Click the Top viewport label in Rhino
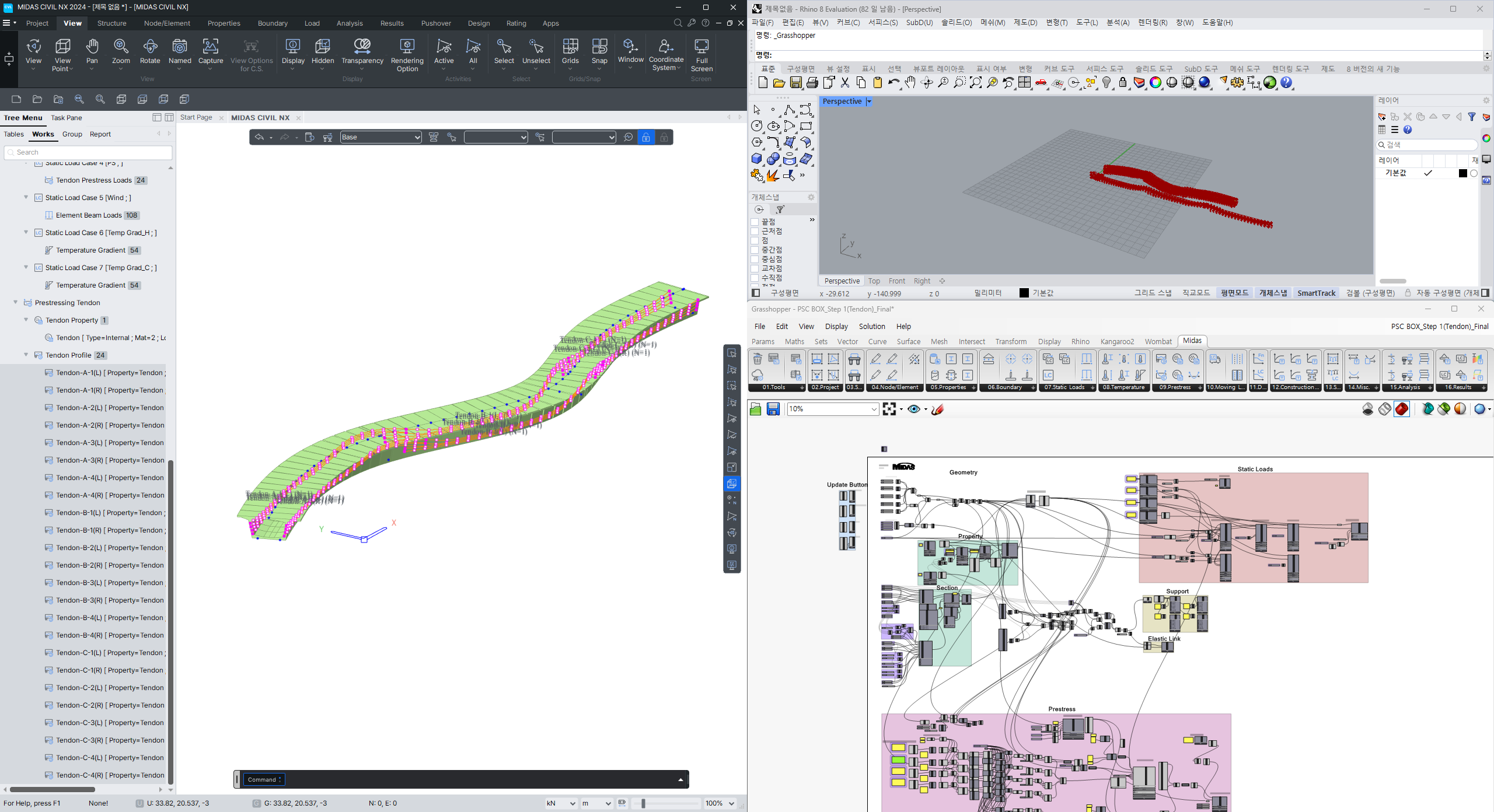The width and height of the screenshot is (1494, 812). [x=874, y=281]
